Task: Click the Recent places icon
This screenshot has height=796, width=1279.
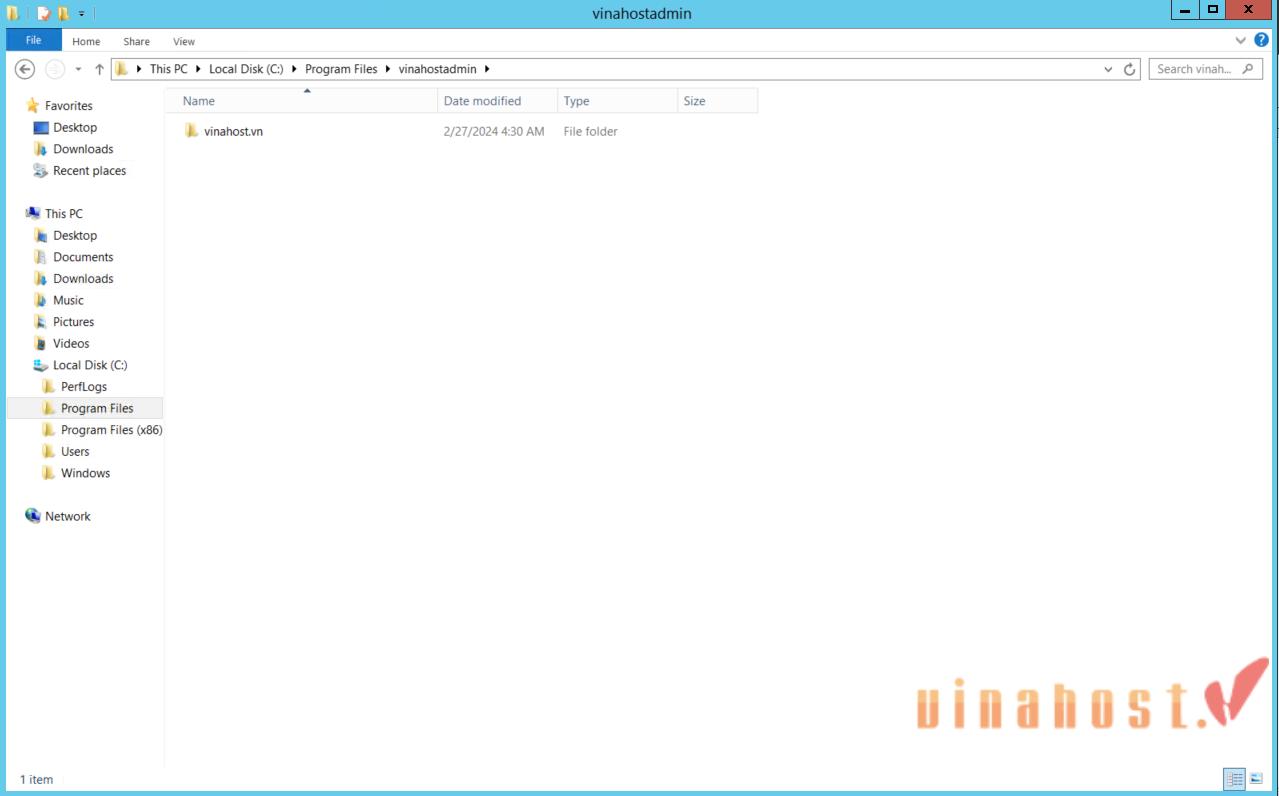Action: [40, 171]
